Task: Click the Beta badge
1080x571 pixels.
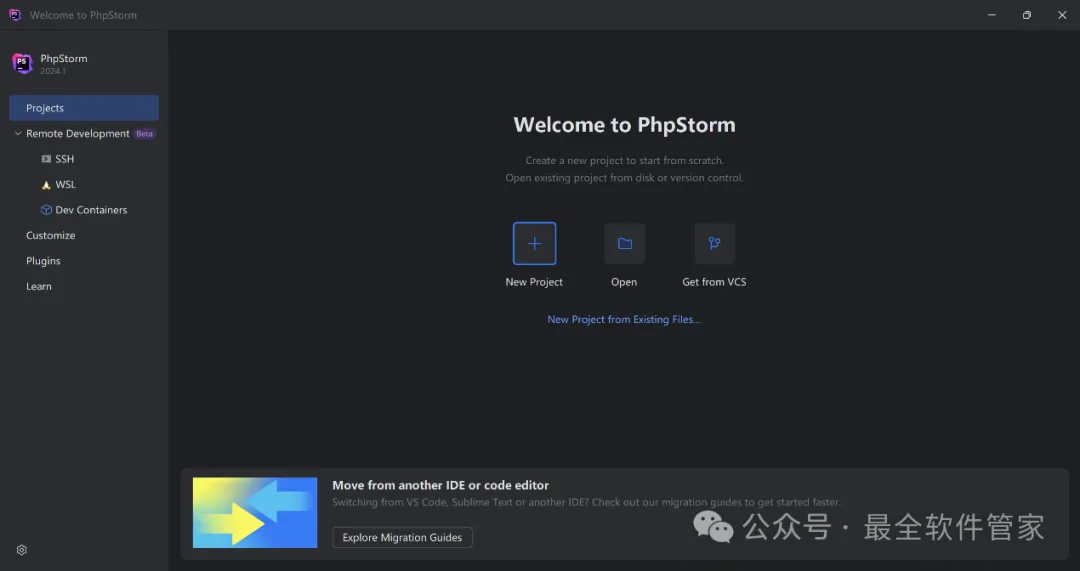Action: click(145, 134)
